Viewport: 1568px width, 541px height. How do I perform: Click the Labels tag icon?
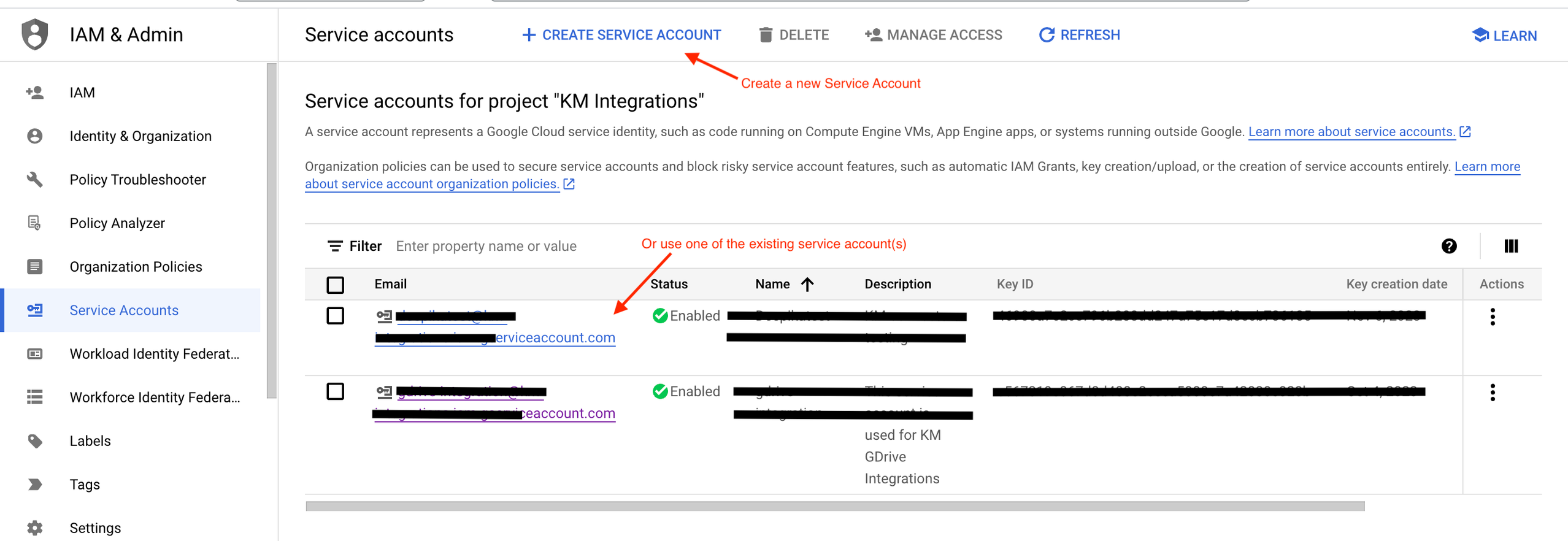pos(35,441)
